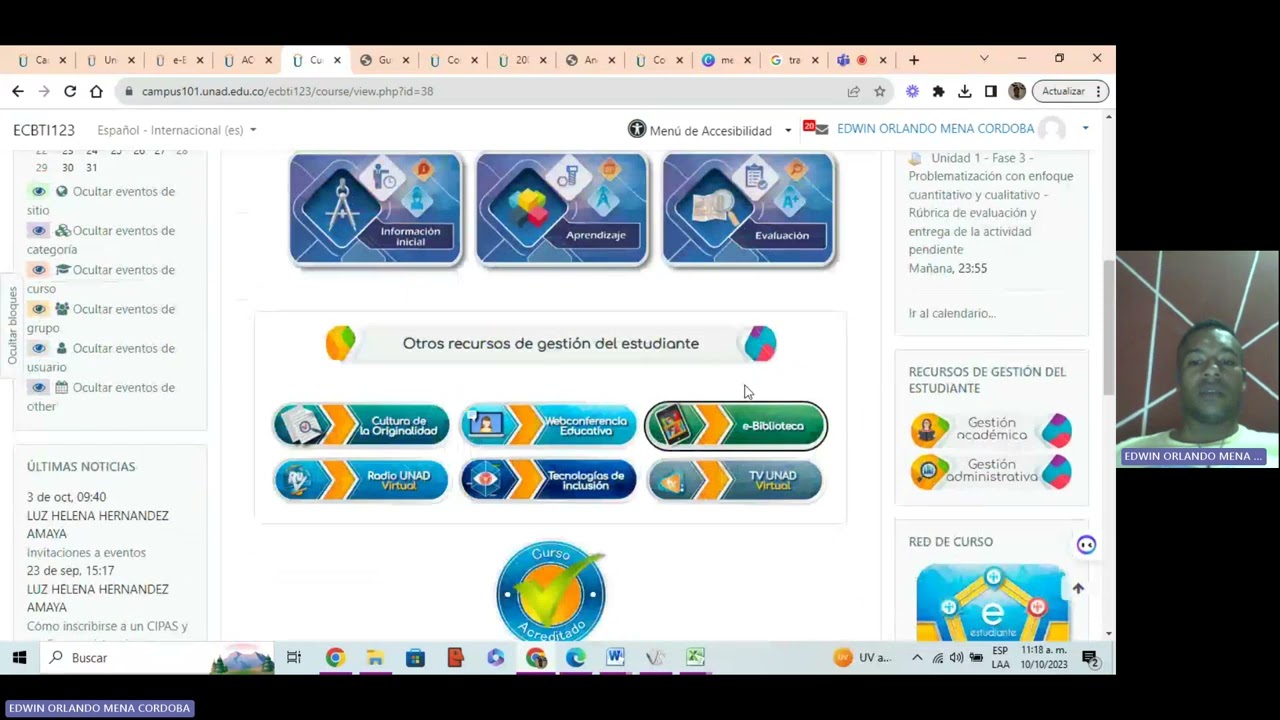Image resolution: width=1280 pixels, height=720 pixels.
Task: Open Windows Start menu
Action: (19, 657)
